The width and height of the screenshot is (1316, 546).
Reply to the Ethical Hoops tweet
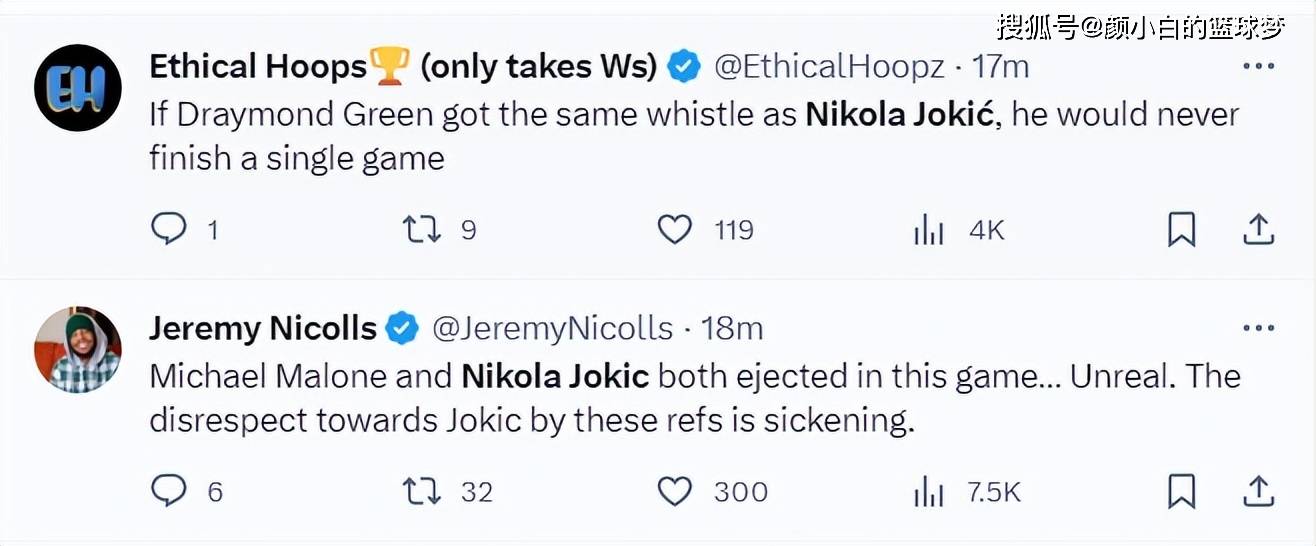(169, 230)
